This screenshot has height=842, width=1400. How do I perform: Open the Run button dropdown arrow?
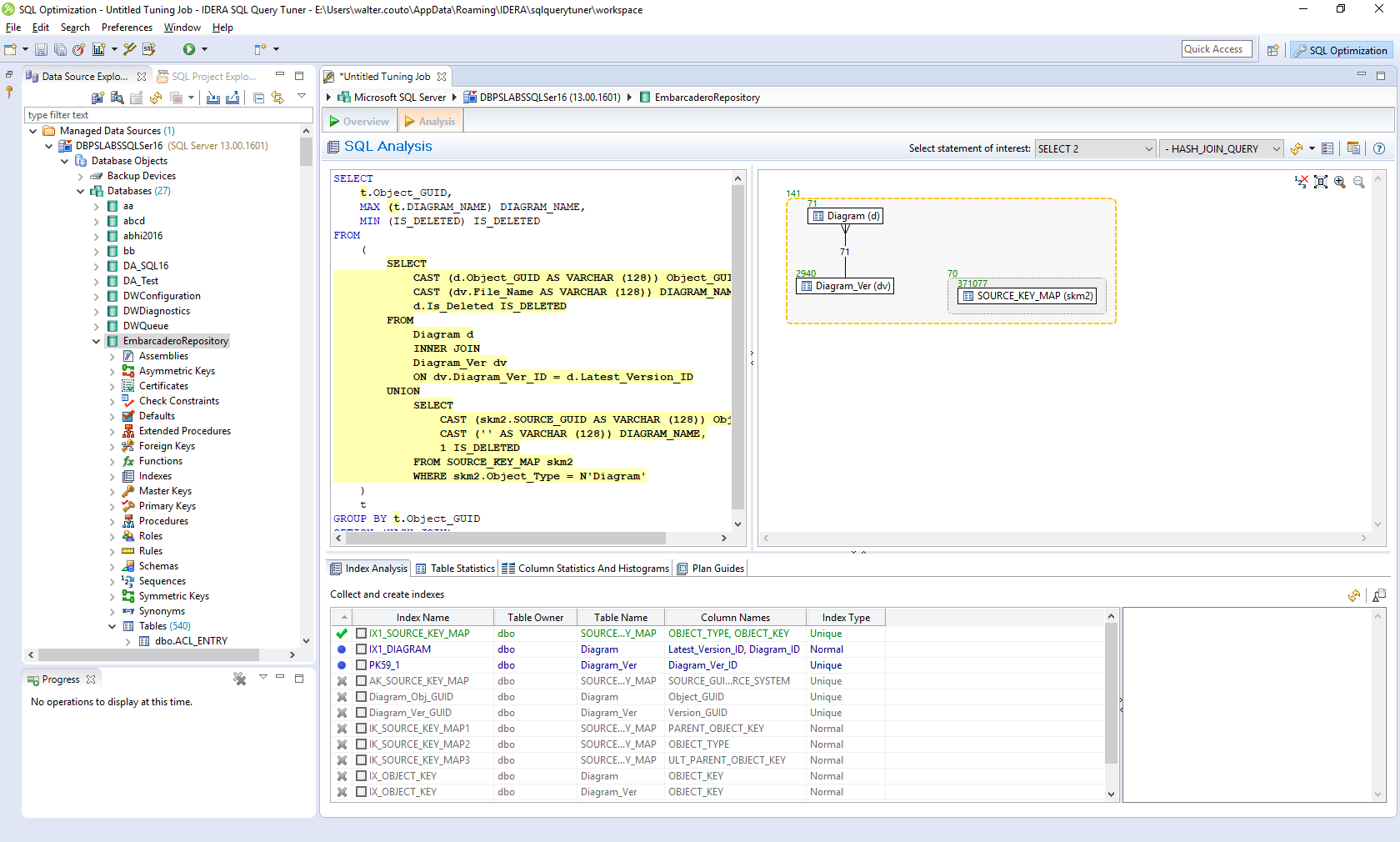coord(204,50)
